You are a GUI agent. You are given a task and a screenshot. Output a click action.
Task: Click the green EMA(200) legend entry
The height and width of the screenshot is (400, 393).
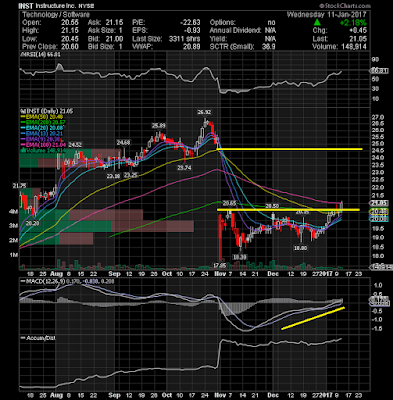pyautogui.click(x=44, y=122)
